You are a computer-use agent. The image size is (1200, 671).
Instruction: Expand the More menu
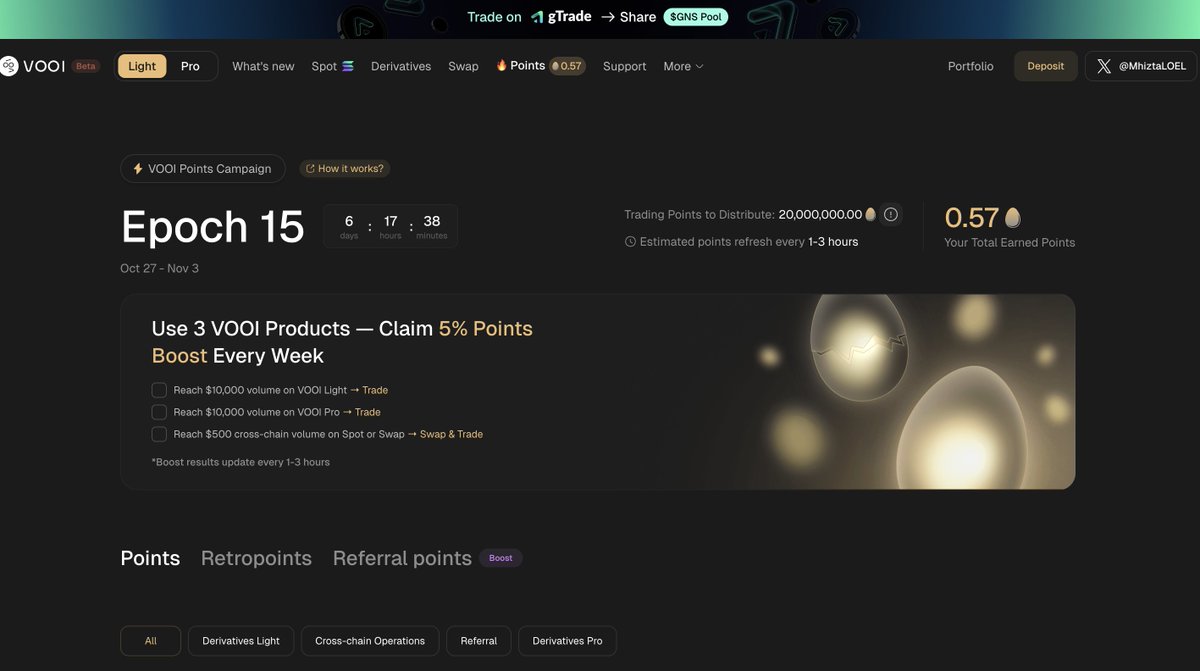(683, 66)
